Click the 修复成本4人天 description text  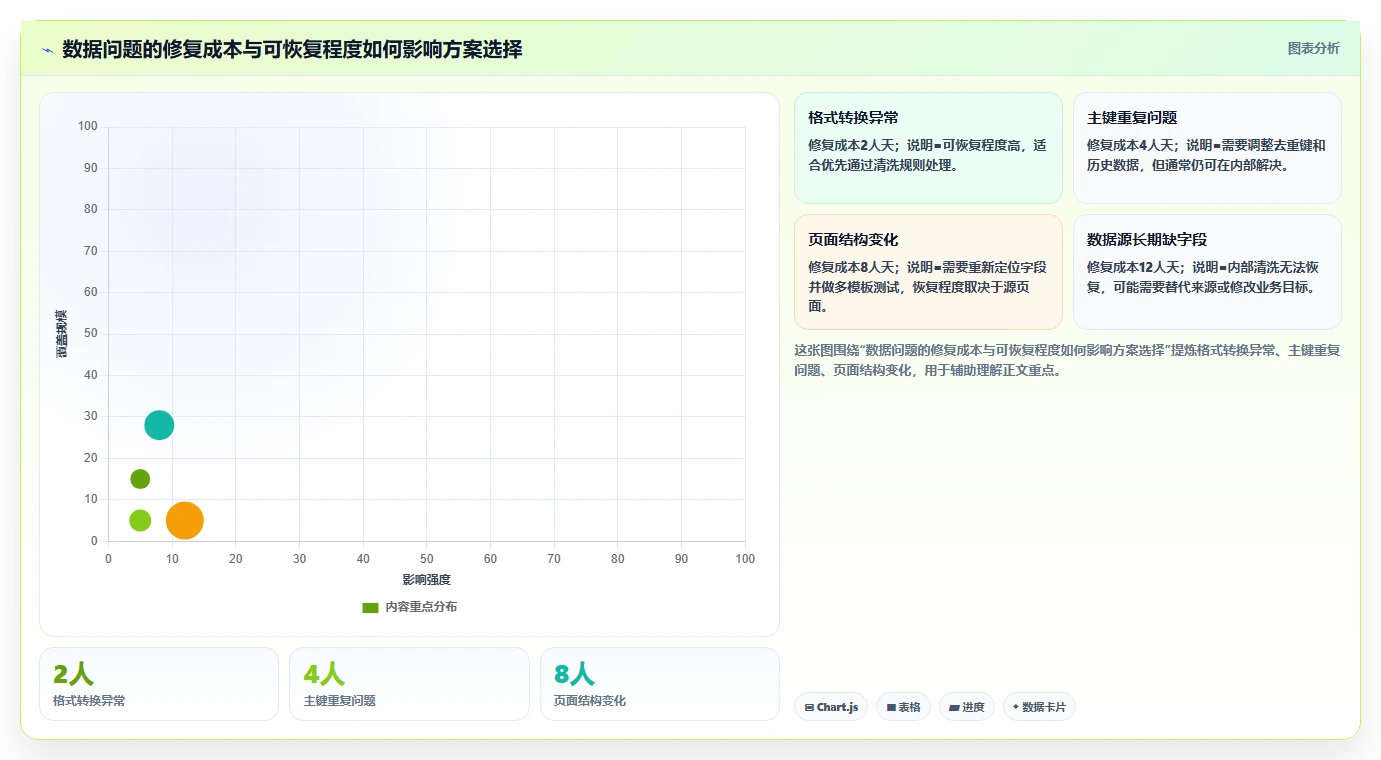pyautogui.click(x=1207, y=155)
